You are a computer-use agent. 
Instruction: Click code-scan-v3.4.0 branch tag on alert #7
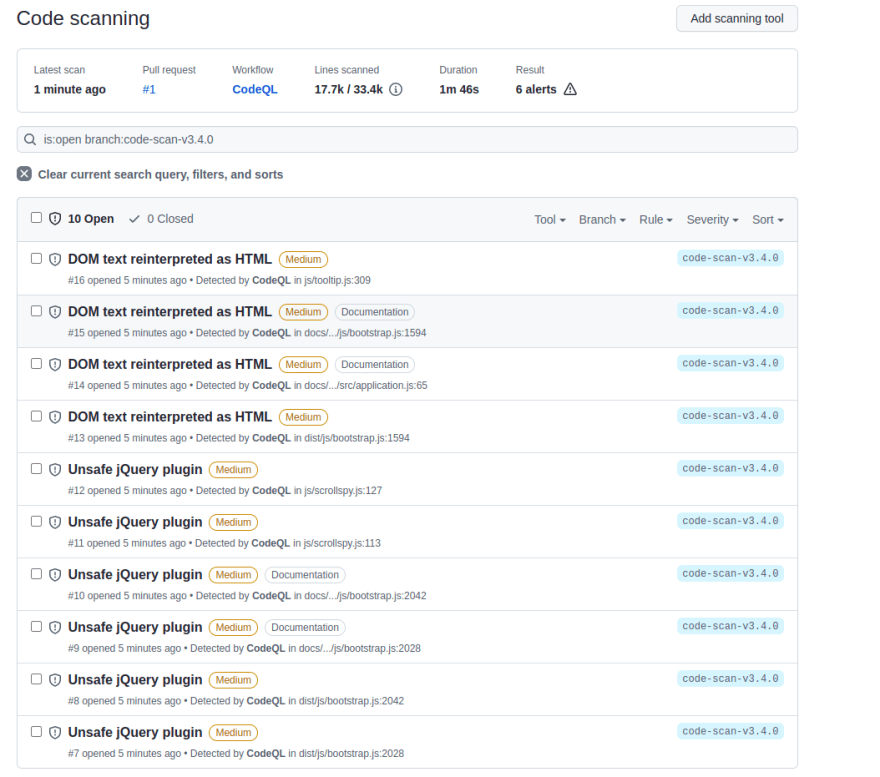point(730,732)
